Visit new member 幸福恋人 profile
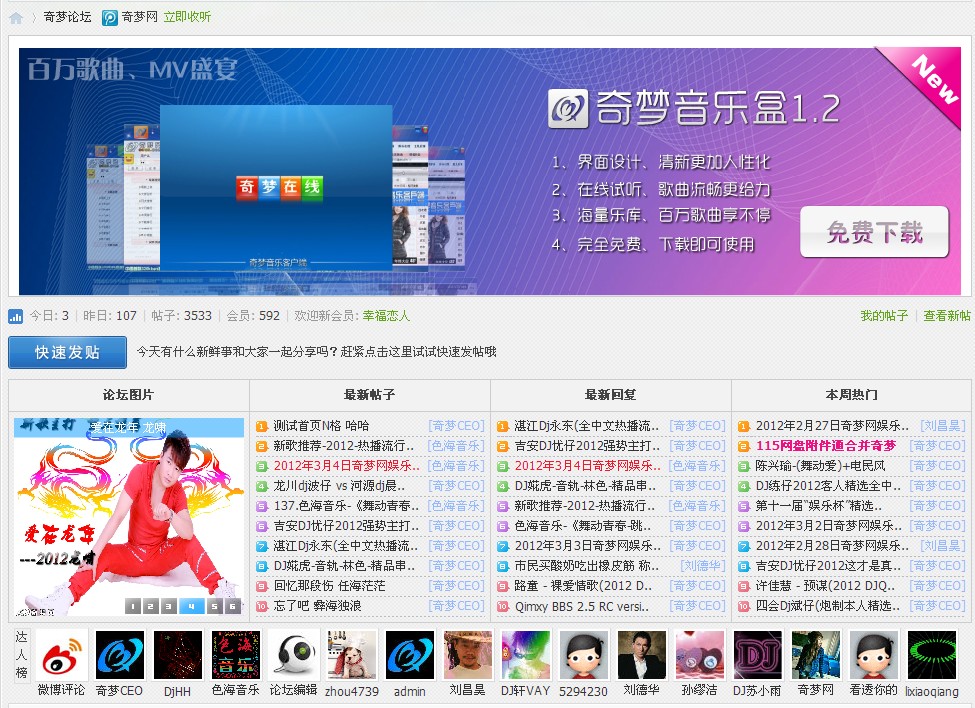Screen dimensions: 975x708 point(386,316)
